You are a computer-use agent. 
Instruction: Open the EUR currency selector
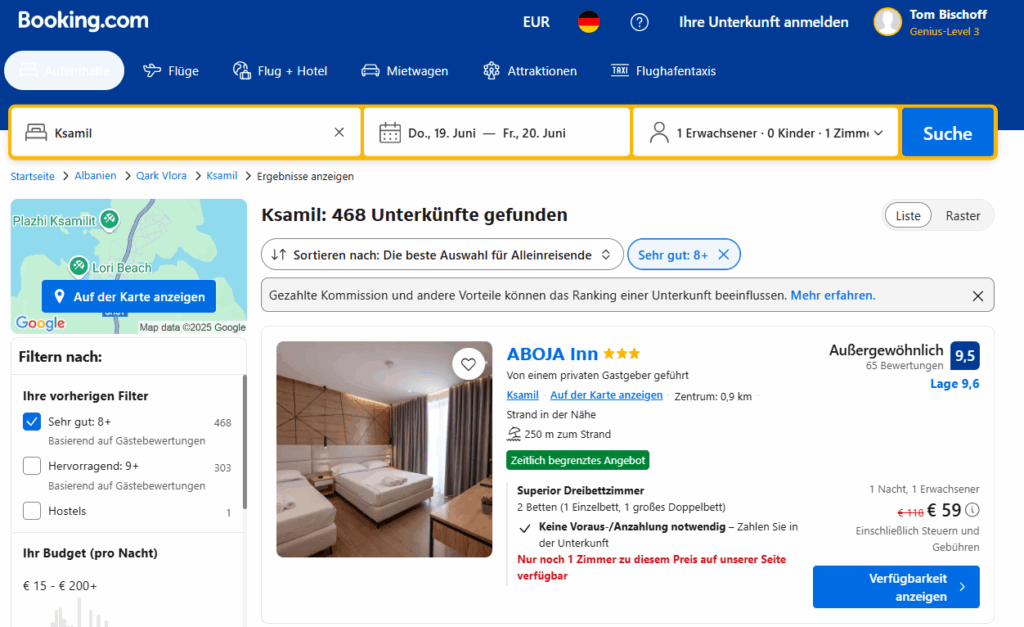[x=536, y=22]
